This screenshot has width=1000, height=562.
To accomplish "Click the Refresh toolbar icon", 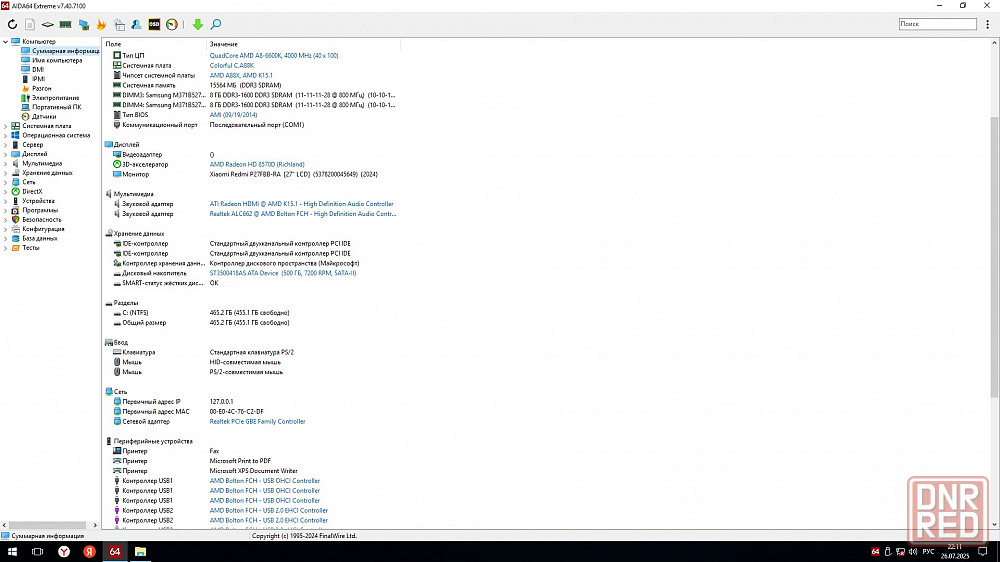I will tap(12, 24).
